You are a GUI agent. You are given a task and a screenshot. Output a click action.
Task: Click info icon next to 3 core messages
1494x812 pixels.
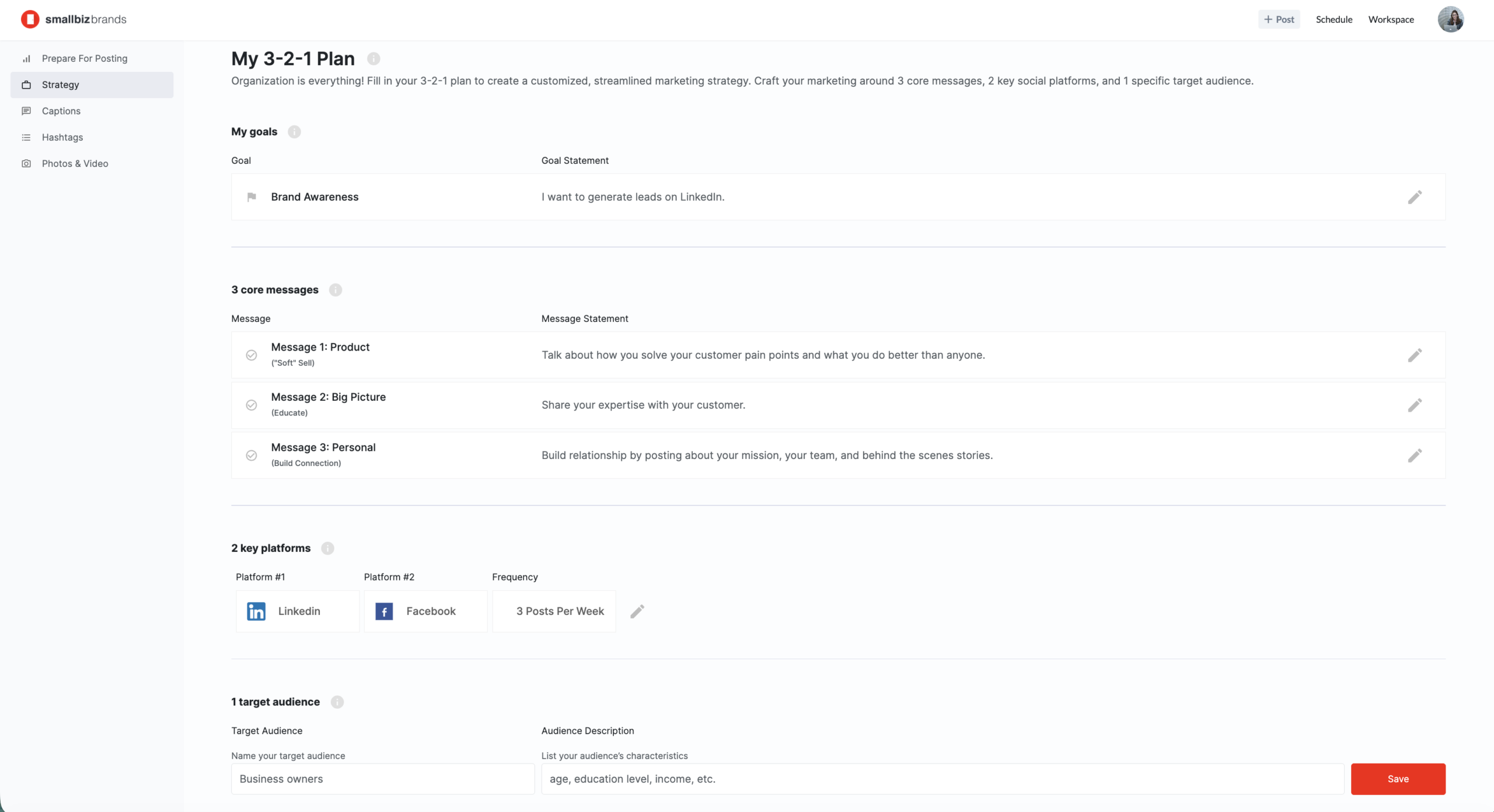point(335,290)
